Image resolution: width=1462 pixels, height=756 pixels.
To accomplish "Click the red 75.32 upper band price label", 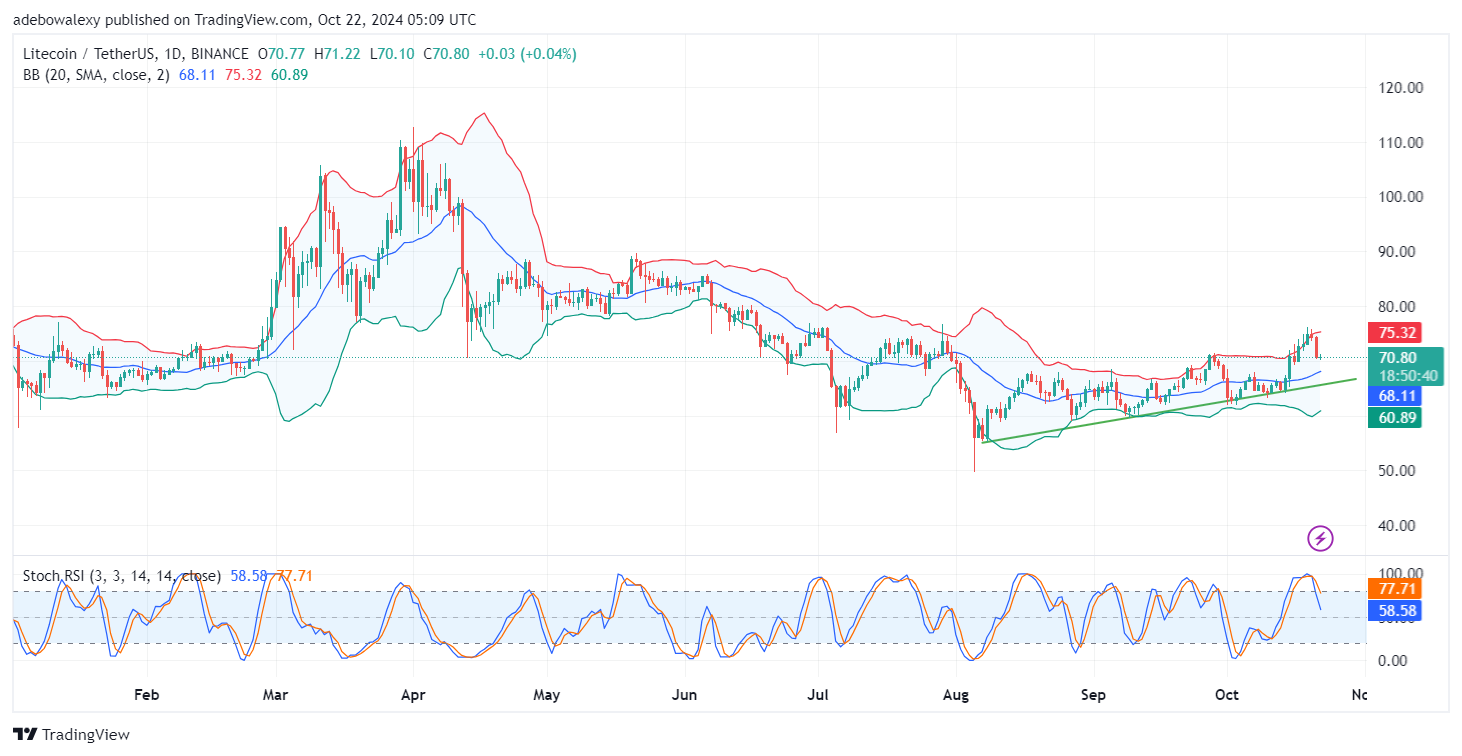I will (1397, 332).
